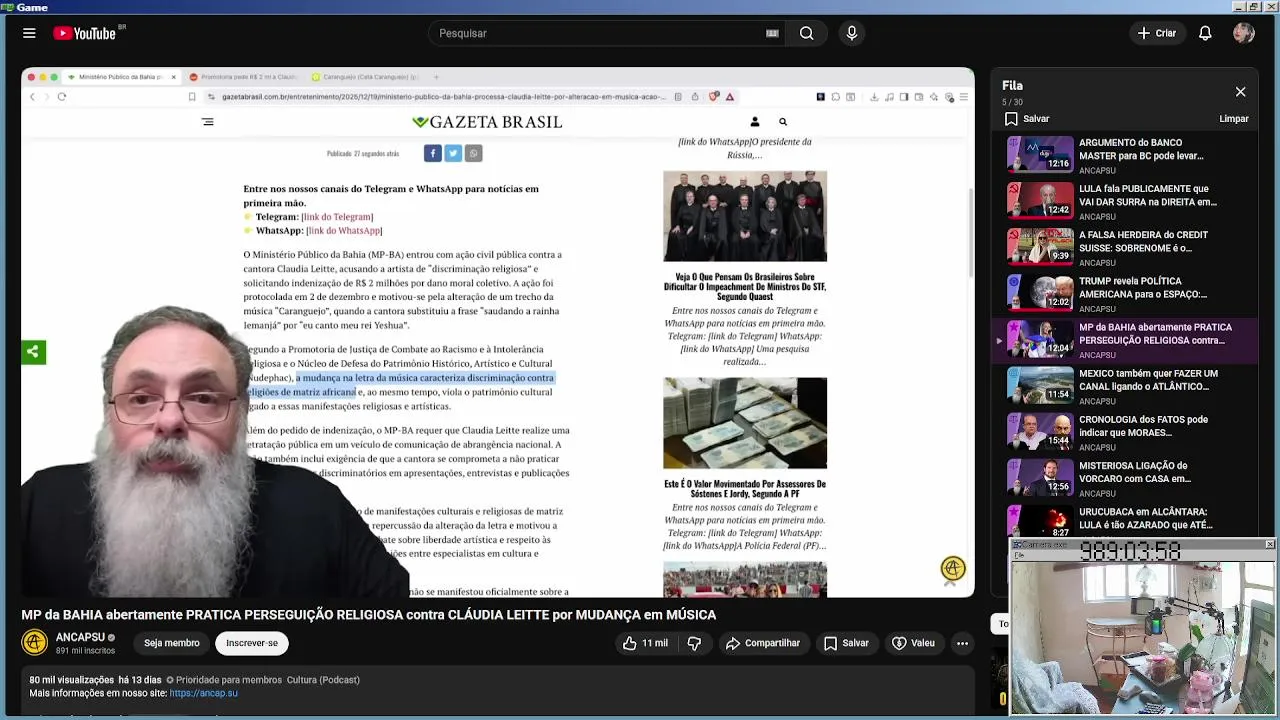
Task: Click the Gazeta Brasil logo in video
Action: pos(487,122)
